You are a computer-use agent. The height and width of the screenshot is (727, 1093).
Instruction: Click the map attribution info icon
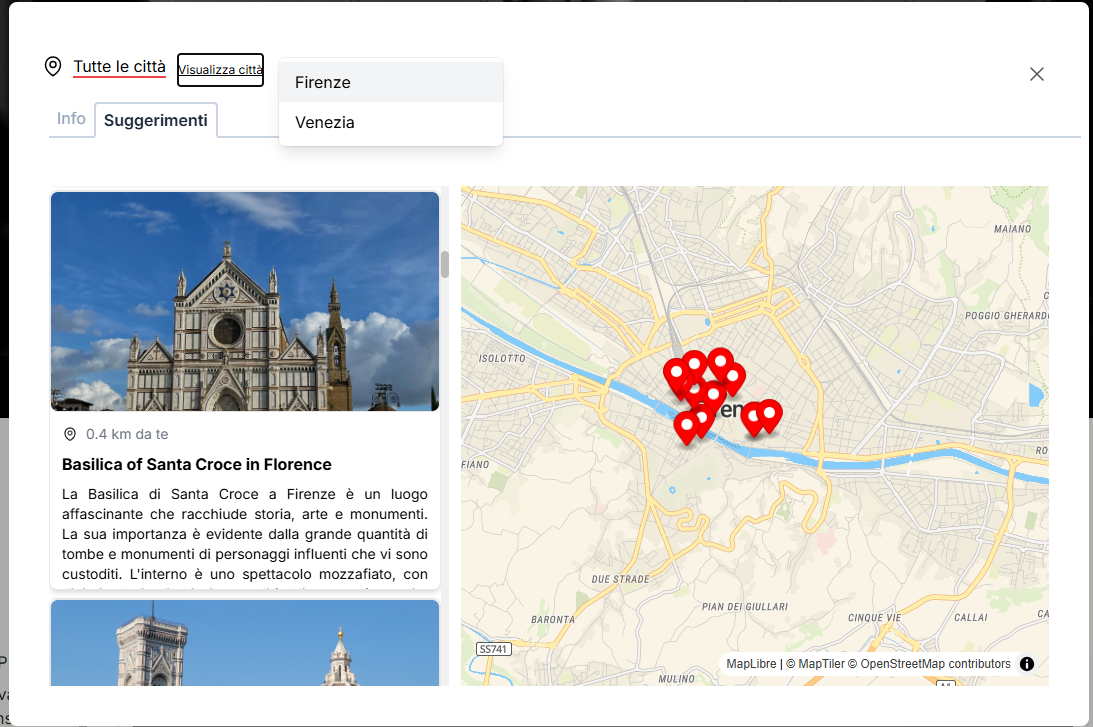(1027, 664)
